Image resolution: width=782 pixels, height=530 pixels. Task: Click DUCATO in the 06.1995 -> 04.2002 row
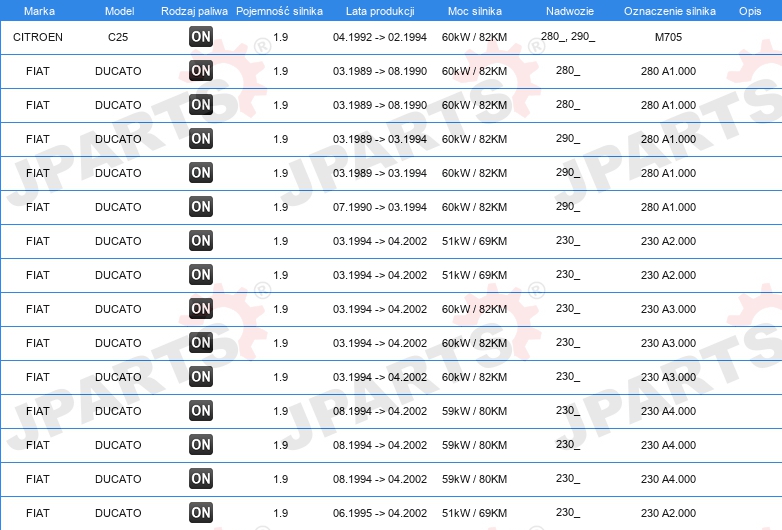click(118, 513)
